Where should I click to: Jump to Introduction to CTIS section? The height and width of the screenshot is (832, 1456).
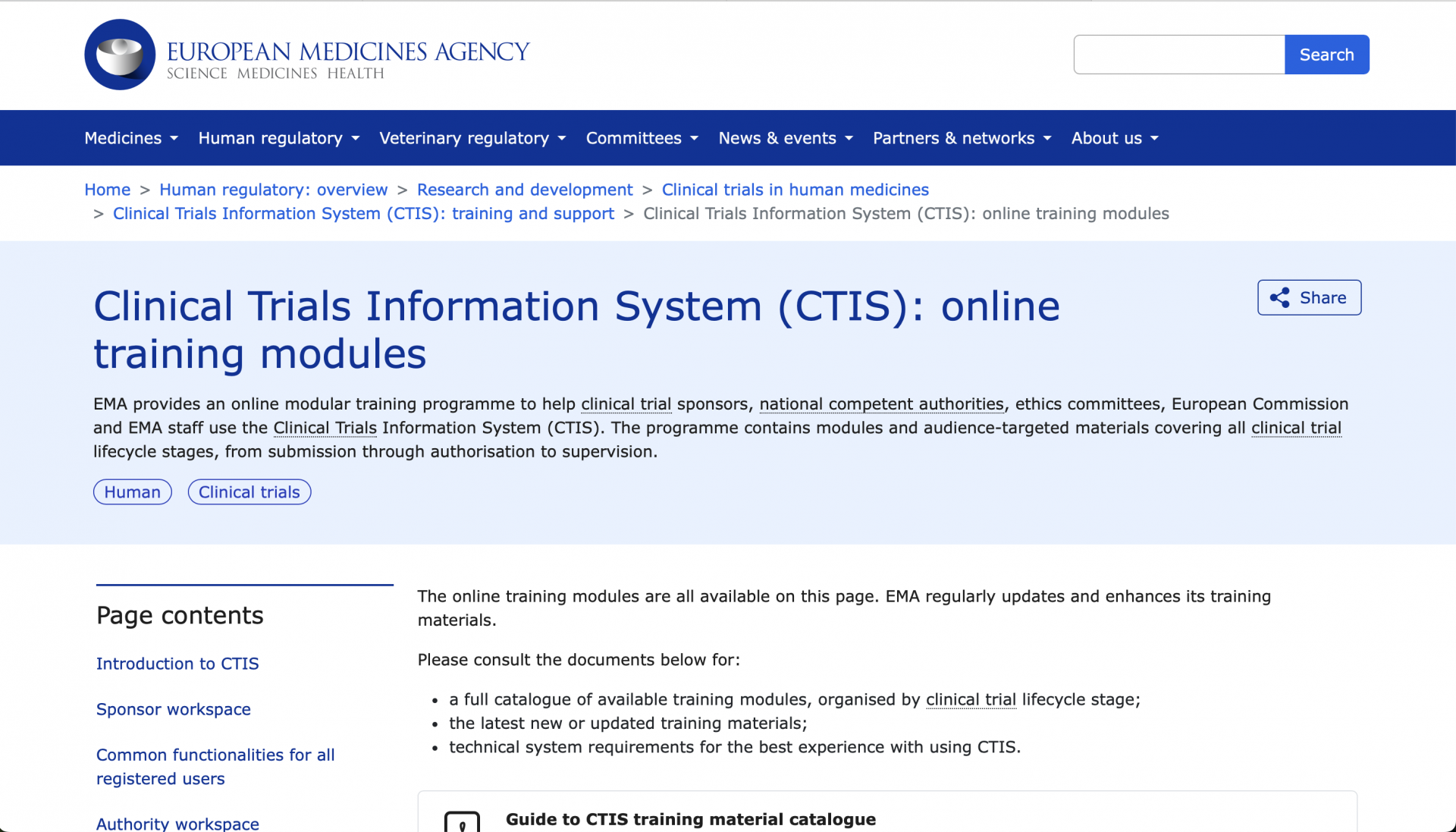pyautogui.click(x=177, y=664)
